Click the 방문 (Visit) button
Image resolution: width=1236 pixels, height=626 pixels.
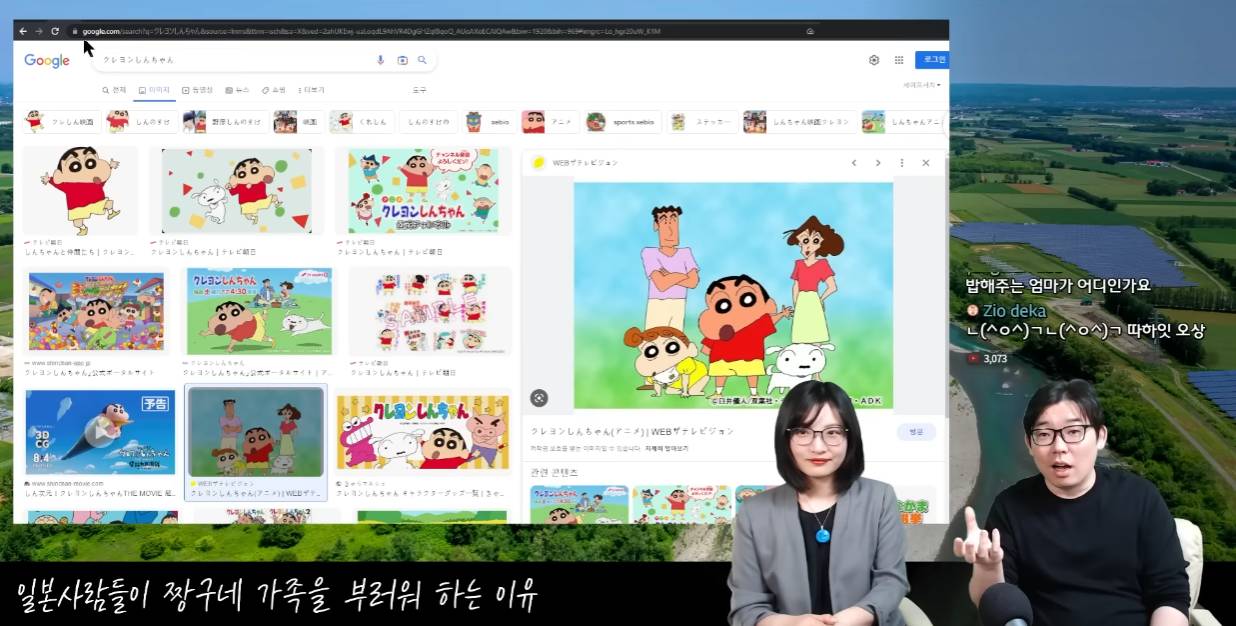[916, 432]
